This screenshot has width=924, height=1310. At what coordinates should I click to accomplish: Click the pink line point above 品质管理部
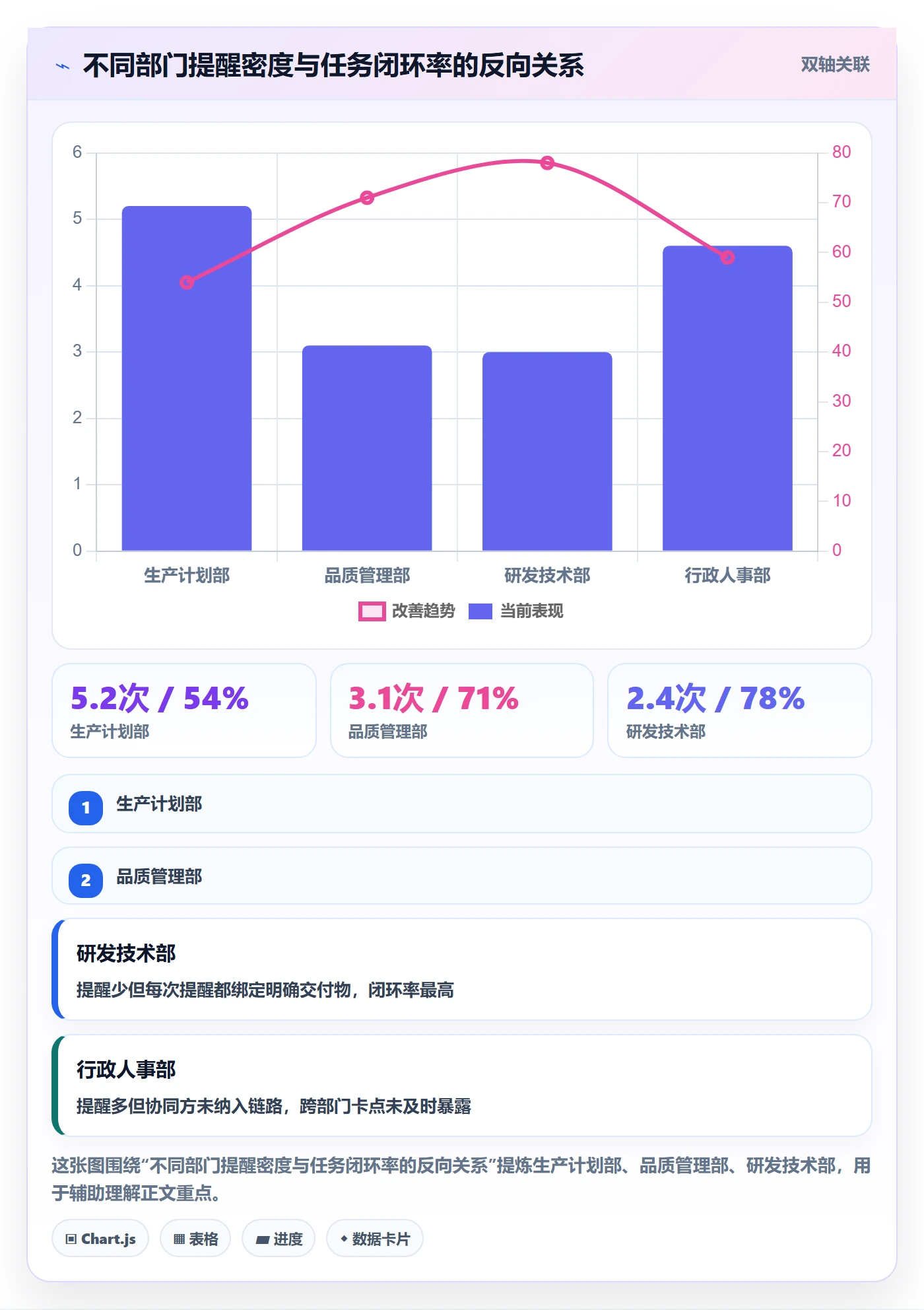pyautogui.click(x=367, y=197)
